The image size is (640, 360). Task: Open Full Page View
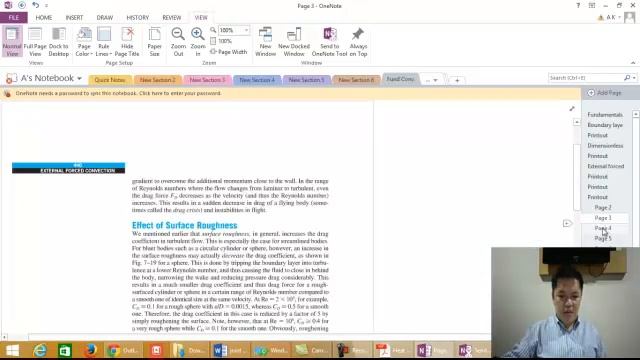coord(35,42)
